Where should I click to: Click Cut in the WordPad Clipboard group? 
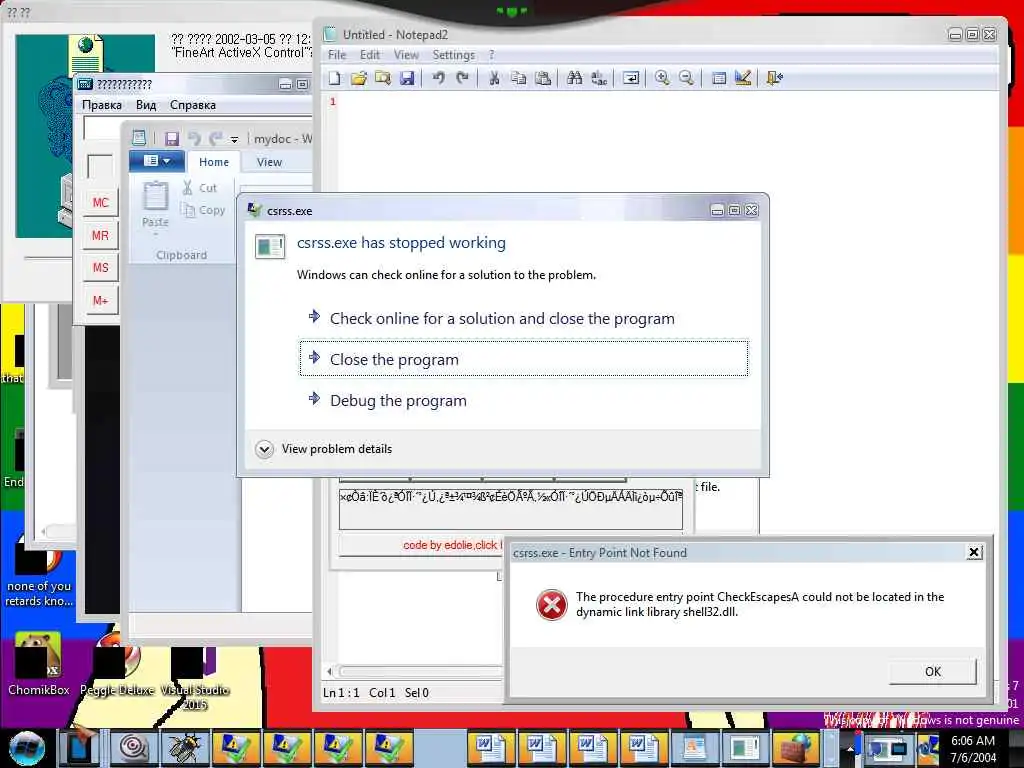click(200, 188)
